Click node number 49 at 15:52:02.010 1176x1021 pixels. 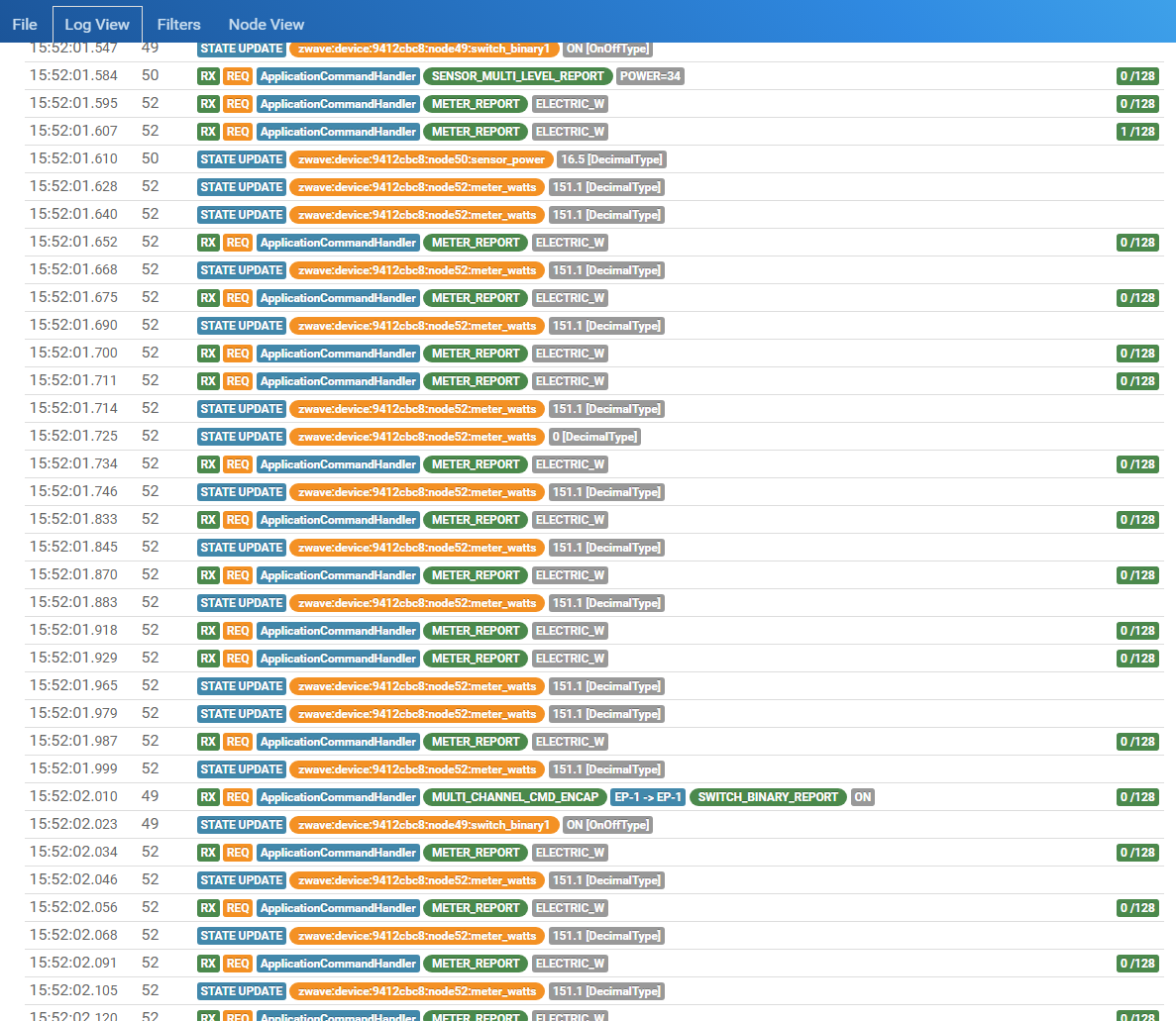pos(150,797)
